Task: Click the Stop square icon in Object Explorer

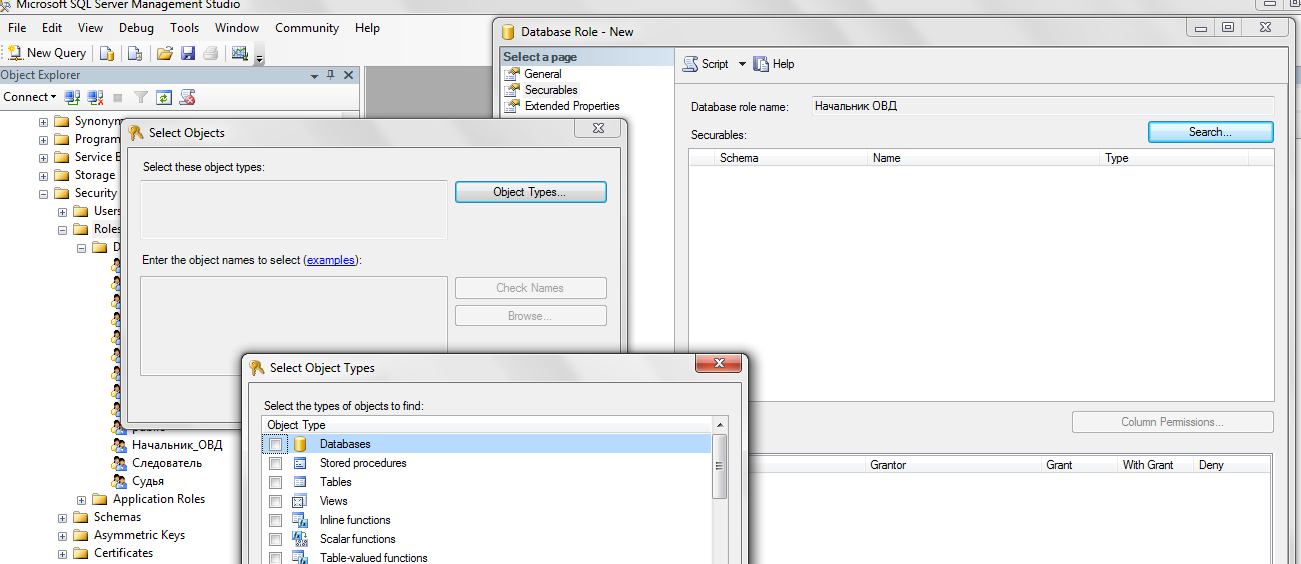Action: pos(118,97)
